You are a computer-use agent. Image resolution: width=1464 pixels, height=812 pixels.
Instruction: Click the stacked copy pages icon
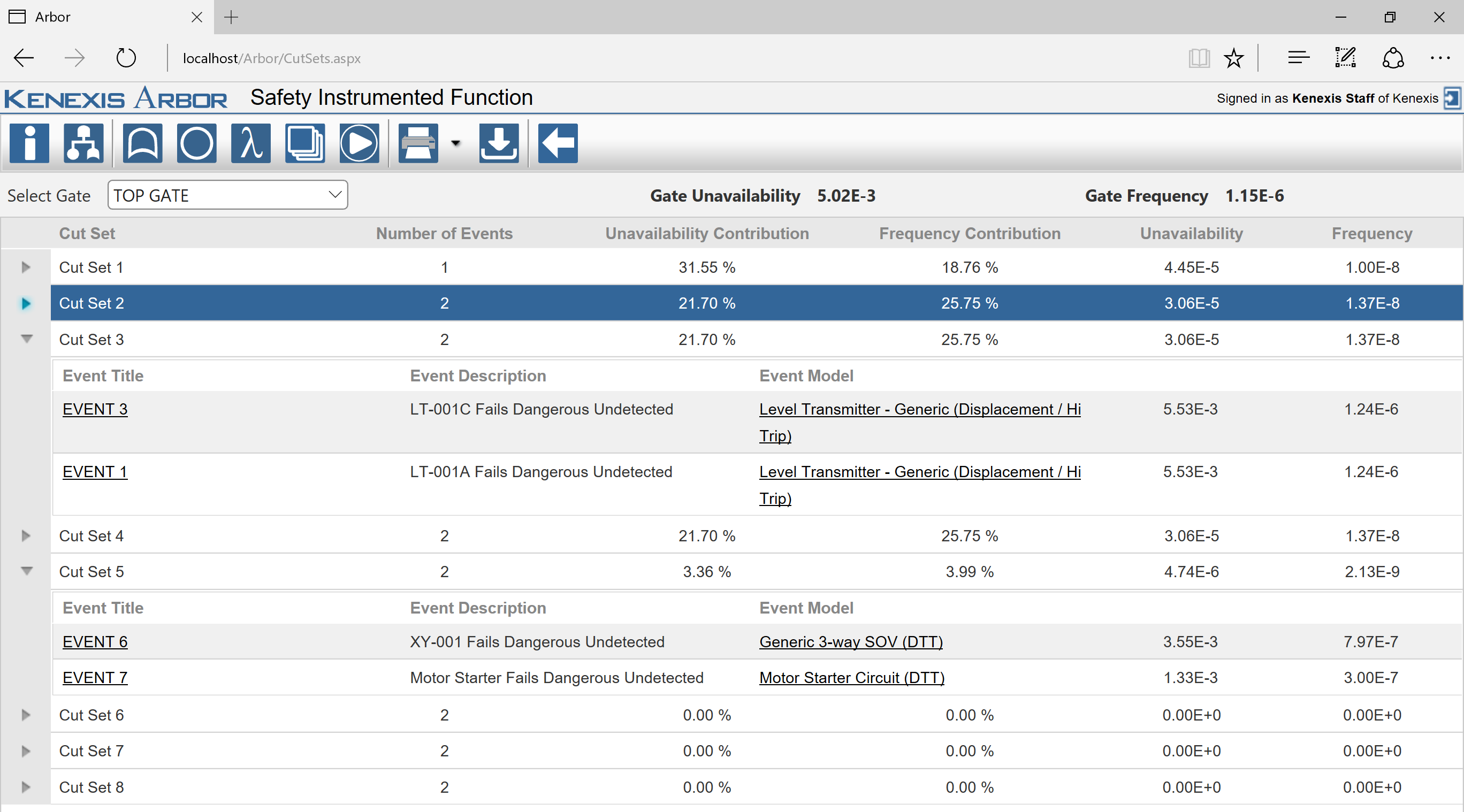[x=305, y=143]
